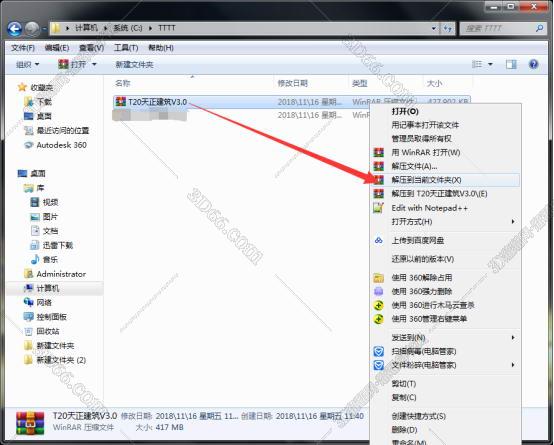Select 系统 (C:) in address breadcrumb
Viewport: 554px width, 445px height.
[x=128, y=28]
